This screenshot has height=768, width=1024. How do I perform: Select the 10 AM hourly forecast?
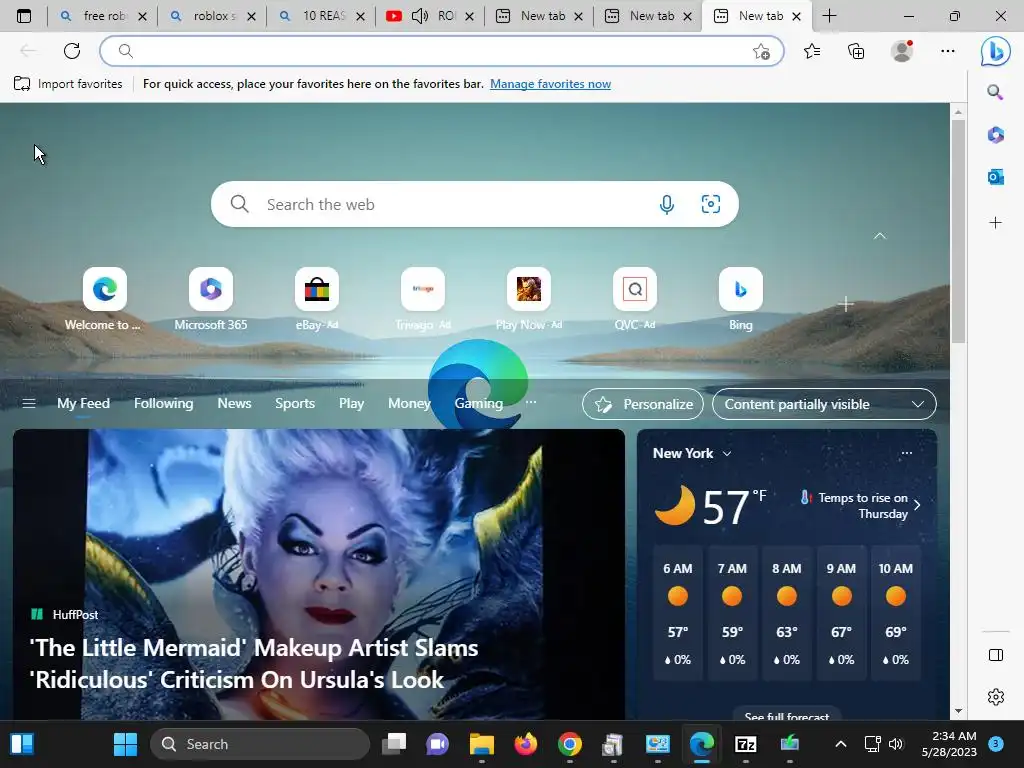895,613
